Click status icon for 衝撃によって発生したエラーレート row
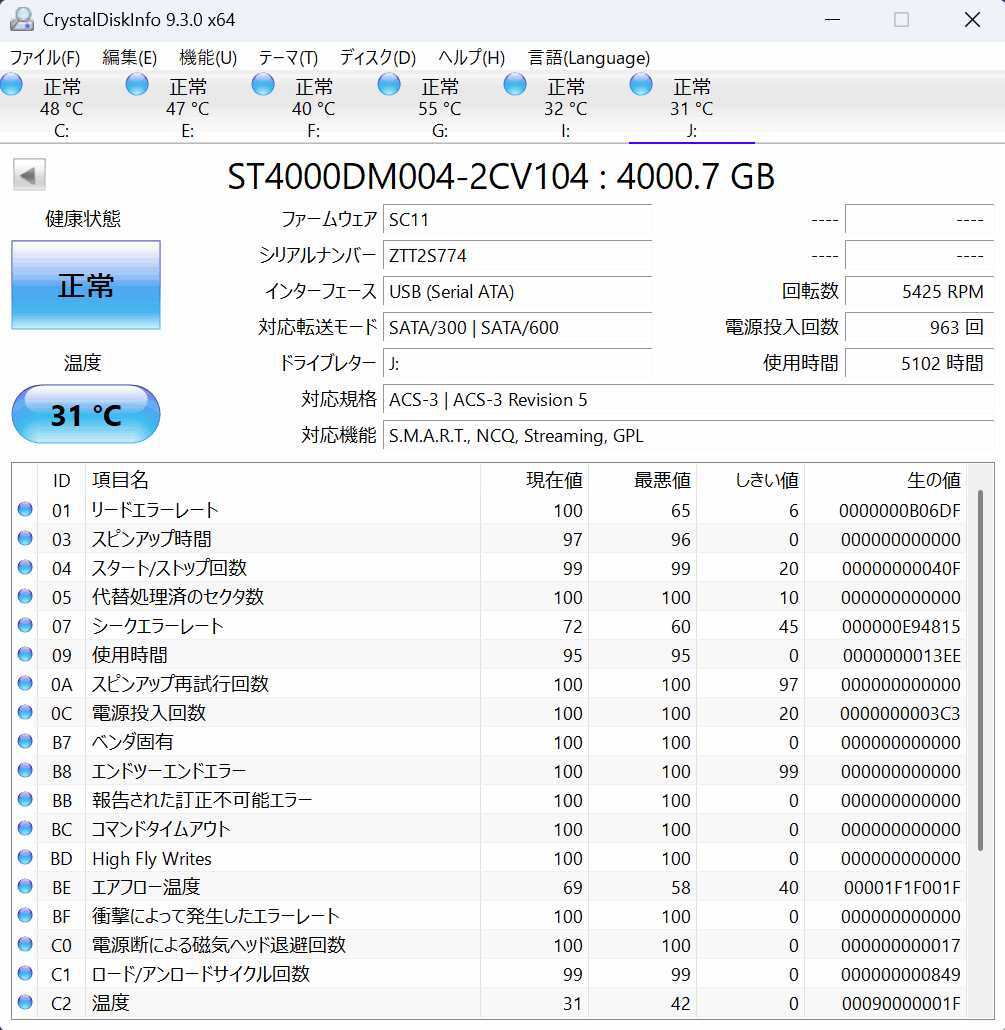 25,915
